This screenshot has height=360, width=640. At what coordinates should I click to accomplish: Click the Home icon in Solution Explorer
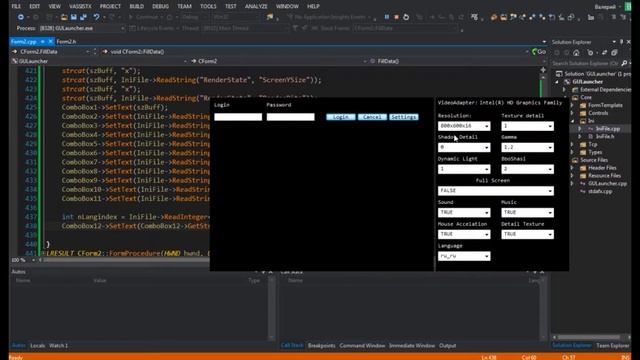point(576,53)
